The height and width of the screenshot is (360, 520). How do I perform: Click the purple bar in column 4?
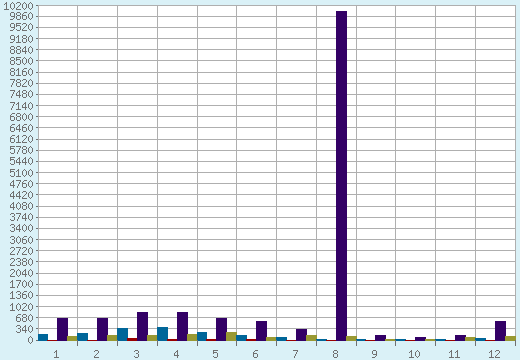pyautogui.click(x=182, y=326)
